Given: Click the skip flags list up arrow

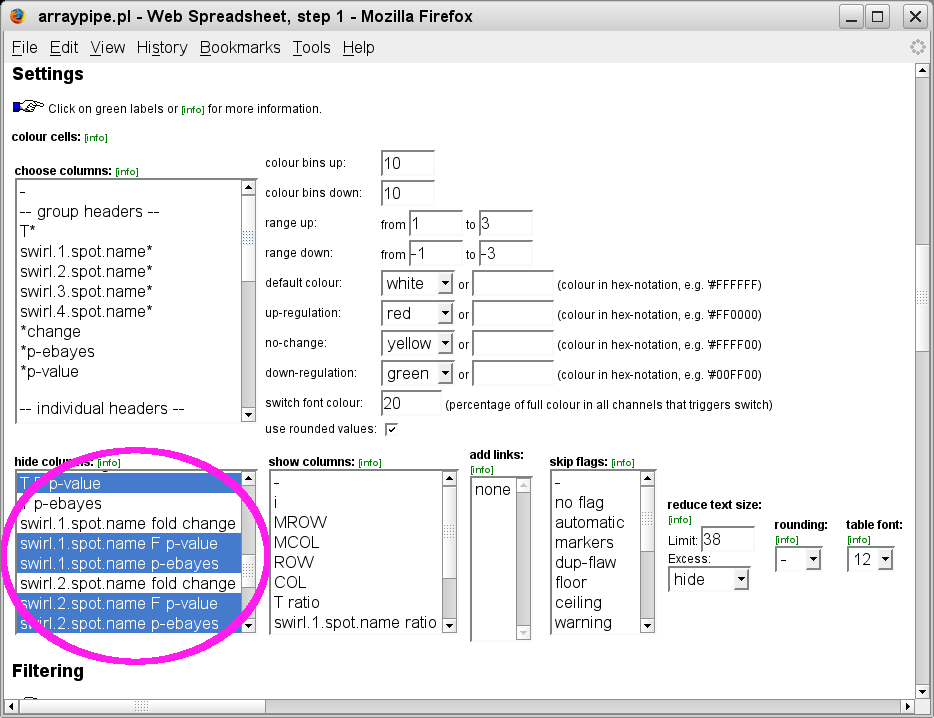Looking at the screenshot, I should pos(647,478).
